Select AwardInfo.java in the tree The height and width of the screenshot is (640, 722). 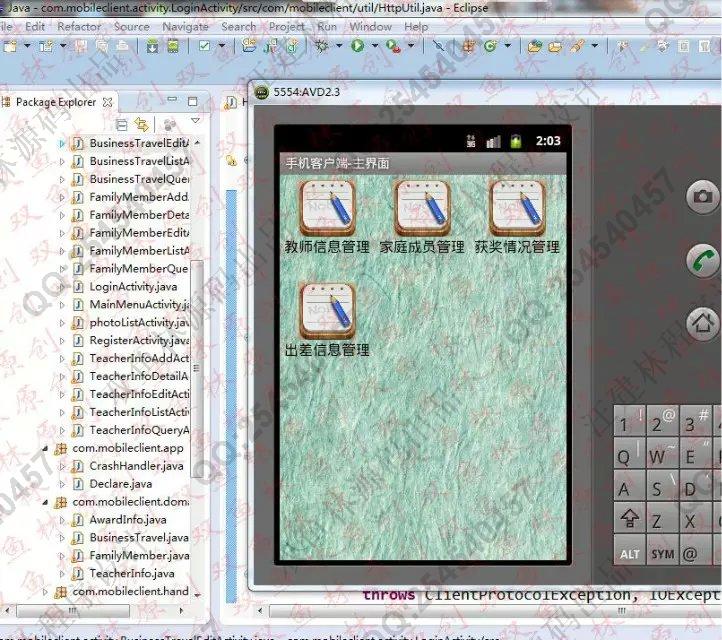pos(128,520)
